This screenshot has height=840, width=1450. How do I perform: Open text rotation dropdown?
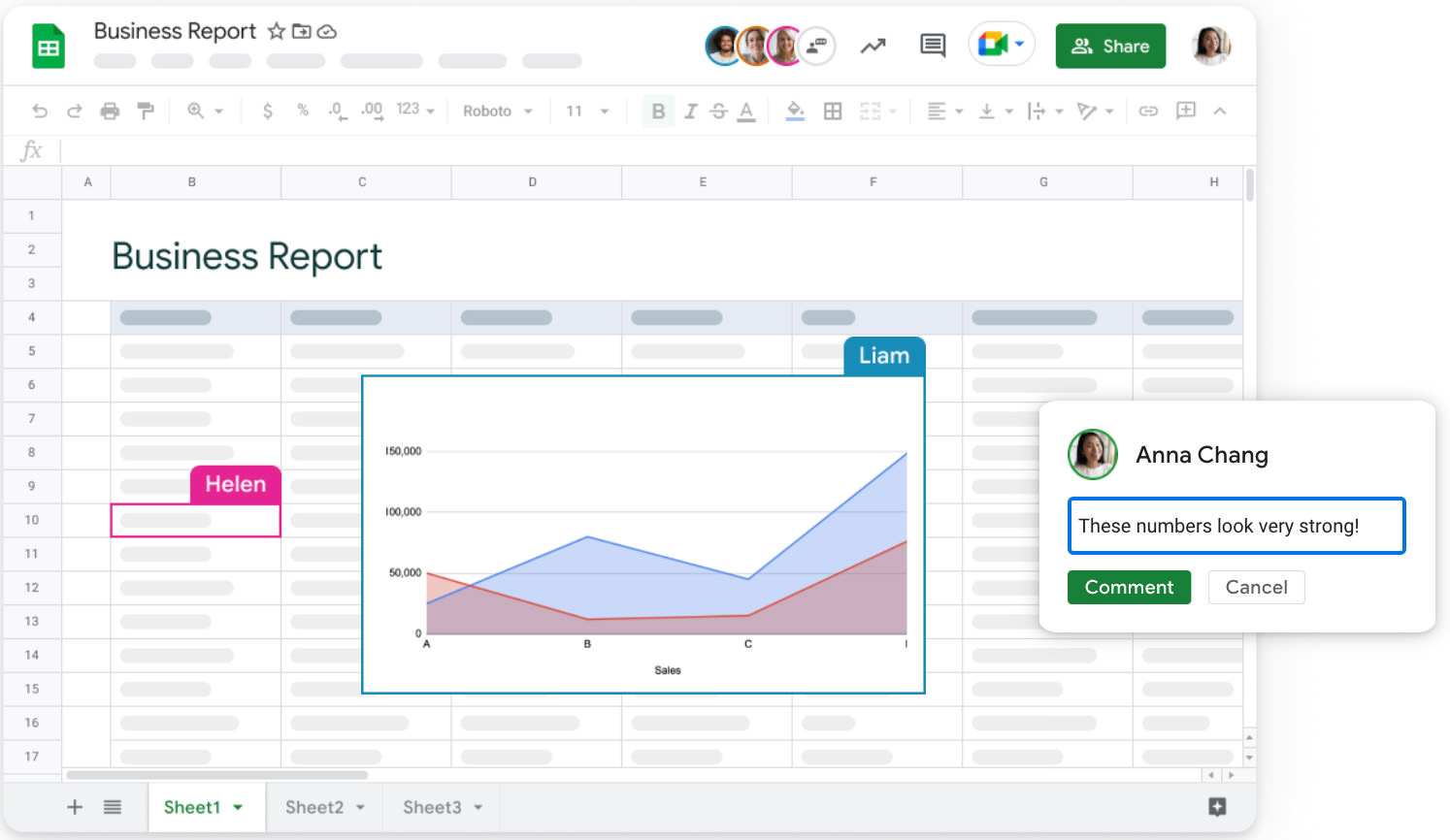pyautogui.click(x=1096, y=111)
